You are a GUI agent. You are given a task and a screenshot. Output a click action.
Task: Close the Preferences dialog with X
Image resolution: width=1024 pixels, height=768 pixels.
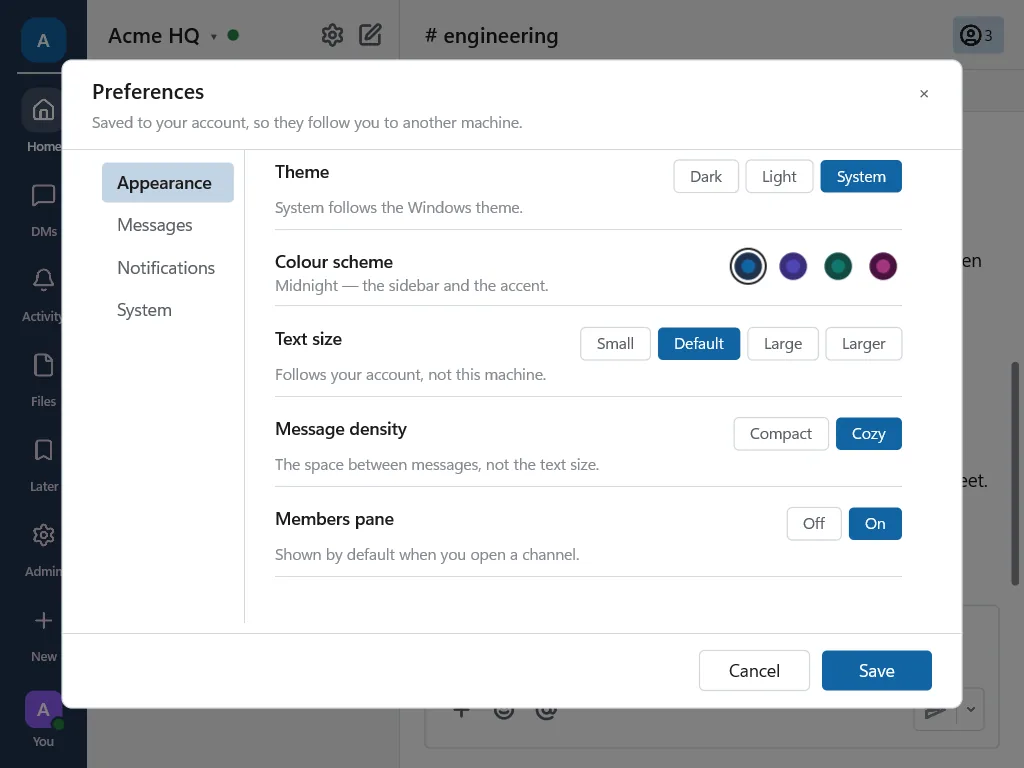point(923,94)
